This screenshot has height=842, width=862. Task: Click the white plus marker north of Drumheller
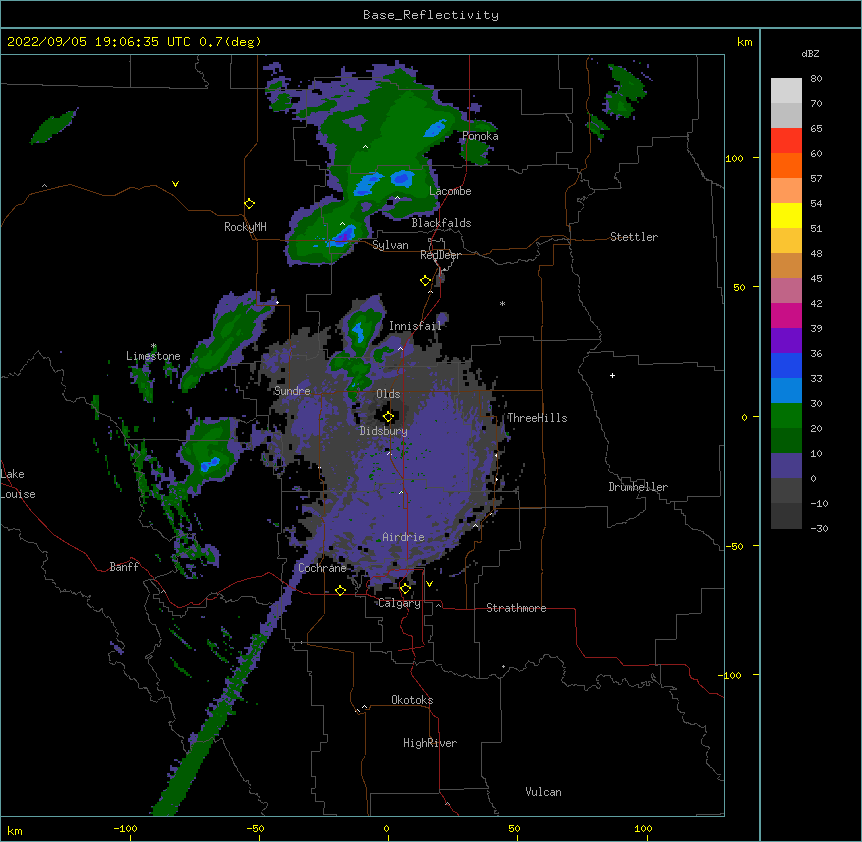pos(612,375)
